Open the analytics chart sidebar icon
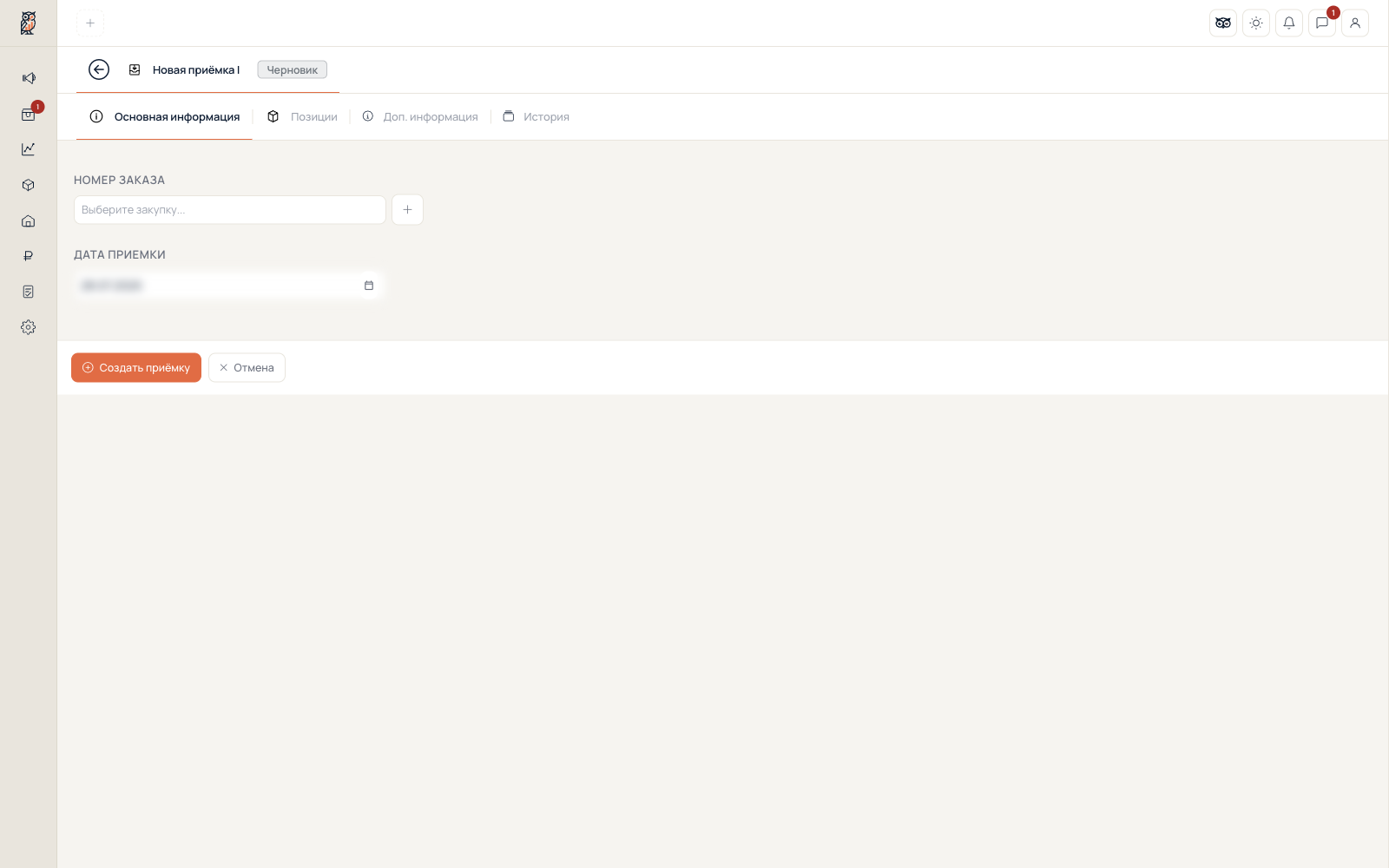Screen dimensions: 1389x868 pos(29,149)
